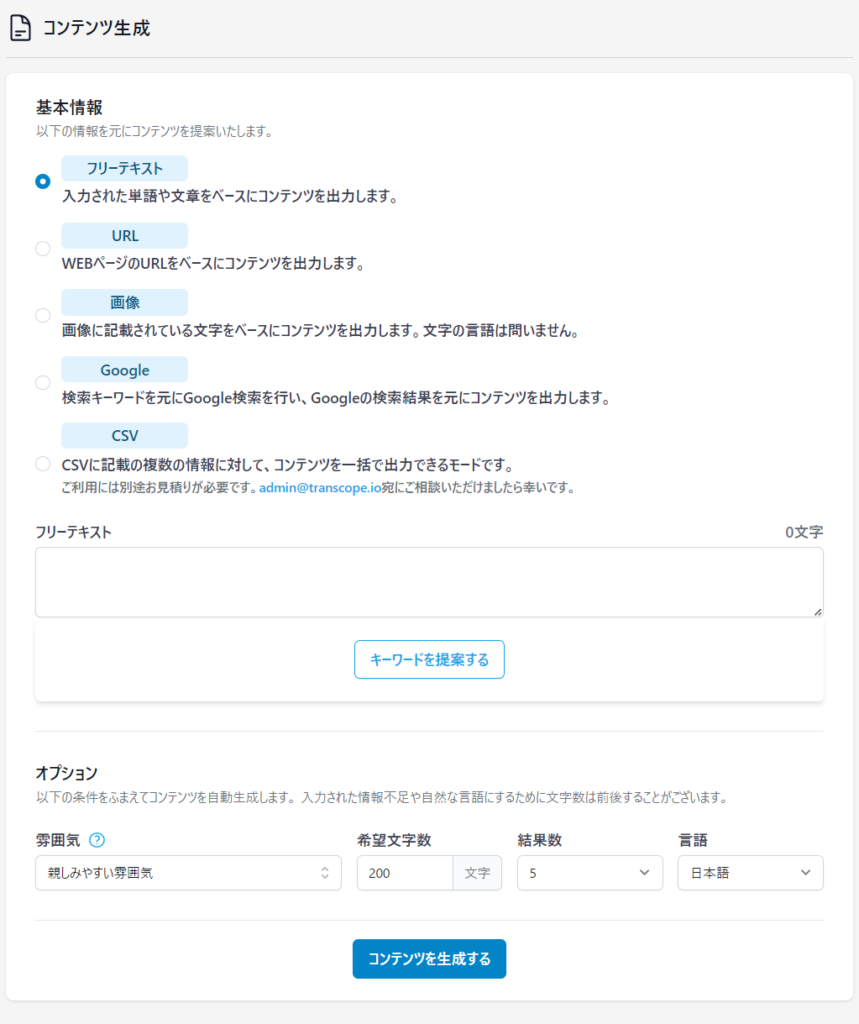Click the 文字 unit suffix label
The width and height of the screenshot is (859, 1024).
[x=478, y=873]
